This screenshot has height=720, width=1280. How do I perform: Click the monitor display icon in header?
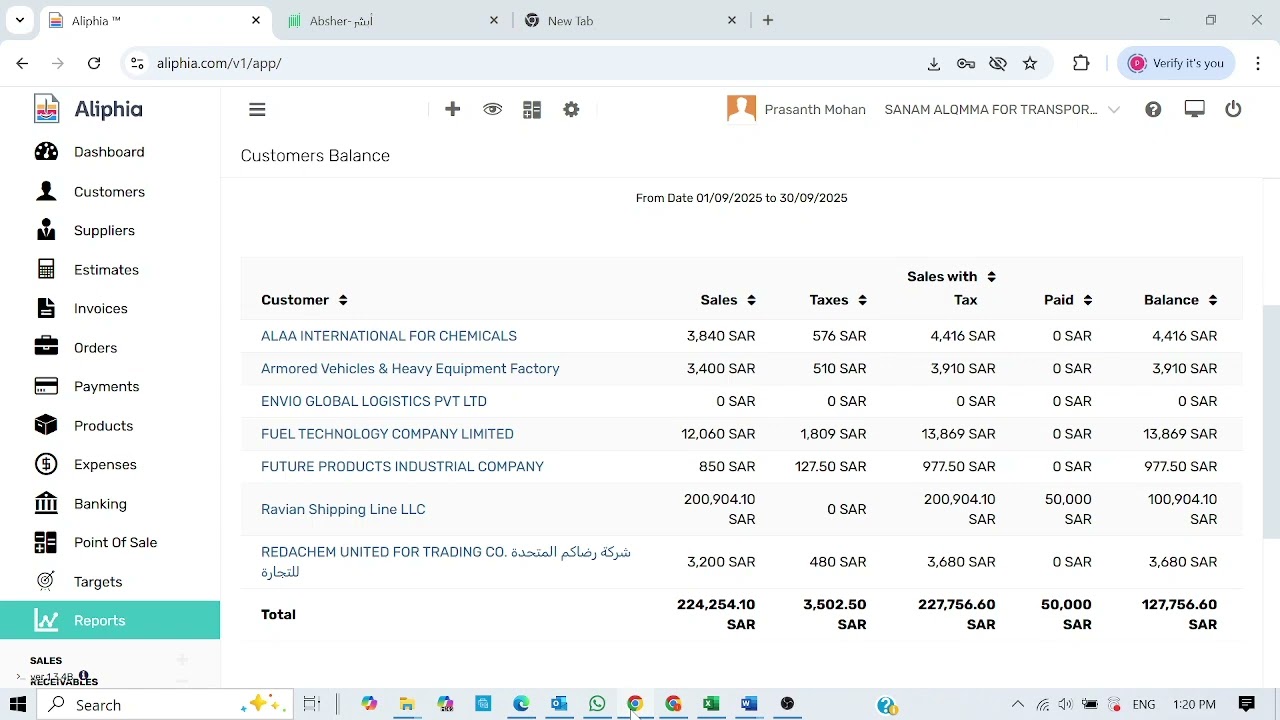pyautogui.click(x=1194, y=110)
